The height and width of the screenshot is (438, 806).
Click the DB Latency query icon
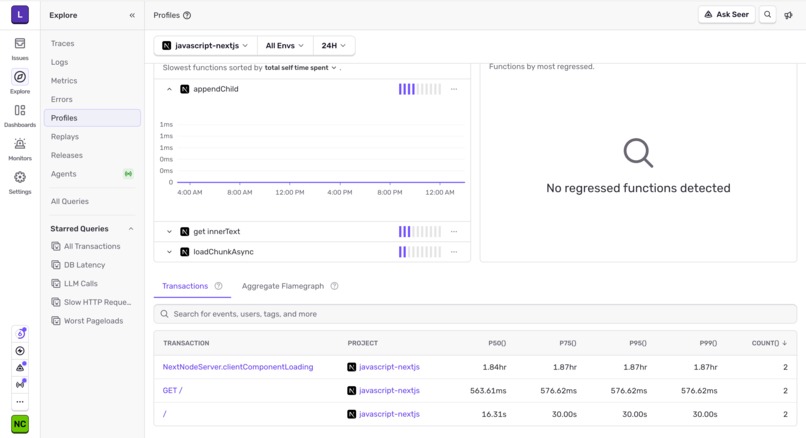pyautogui.click(x=56, y=265)
